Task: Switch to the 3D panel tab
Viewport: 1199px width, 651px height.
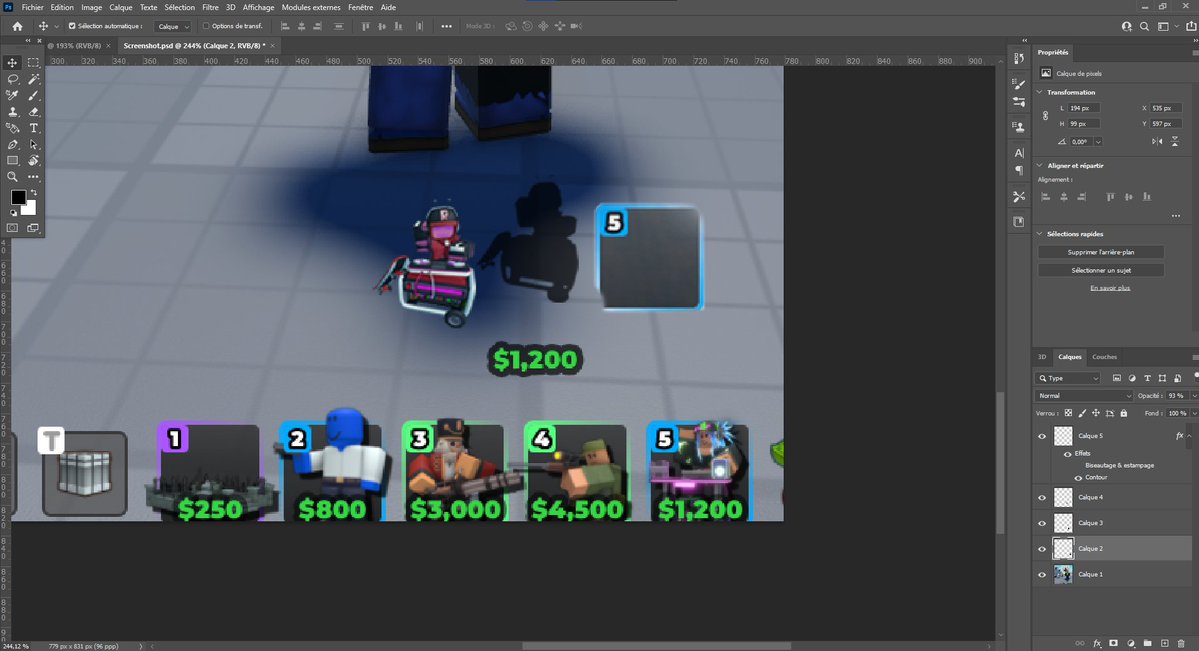Action: coord(1041,357)
